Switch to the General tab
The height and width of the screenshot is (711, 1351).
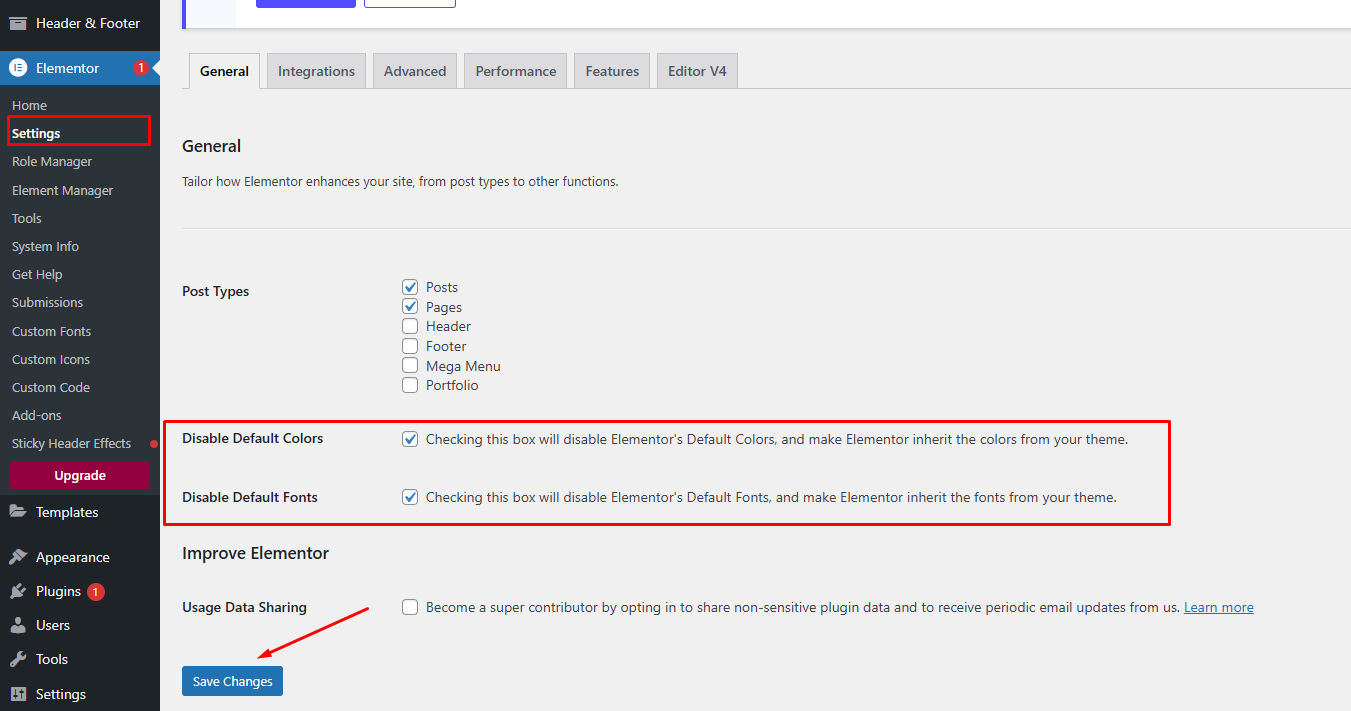click(x=225, y=71)
